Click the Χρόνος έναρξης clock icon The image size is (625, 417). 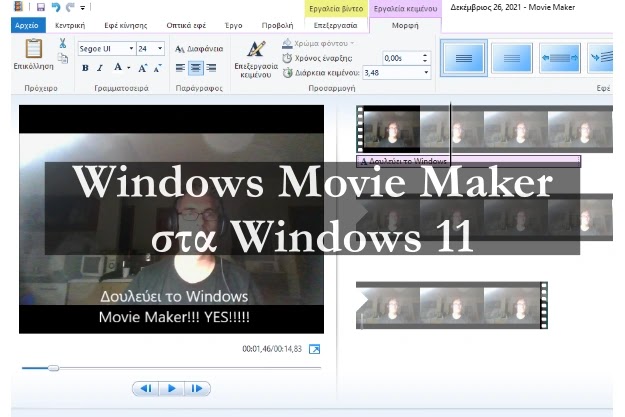point(287,58)
